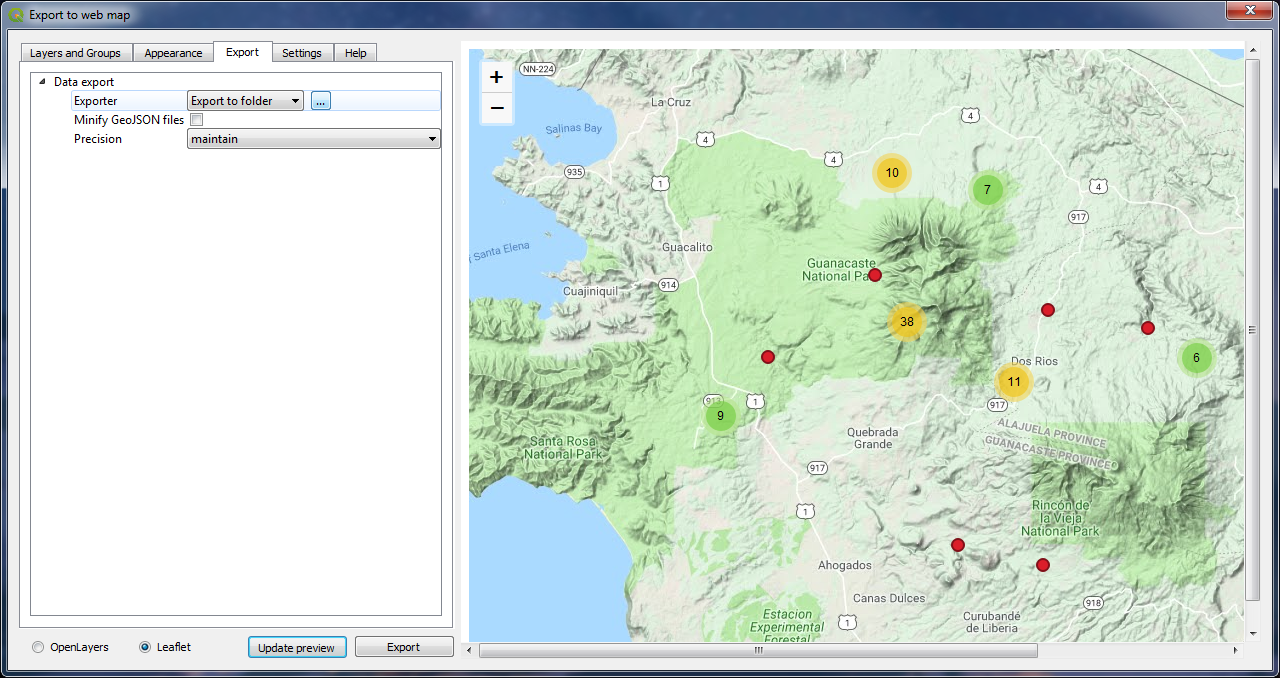
Task: Click the Rincón de la Vieja National Park label
Action: click(x=1061, y=518)
